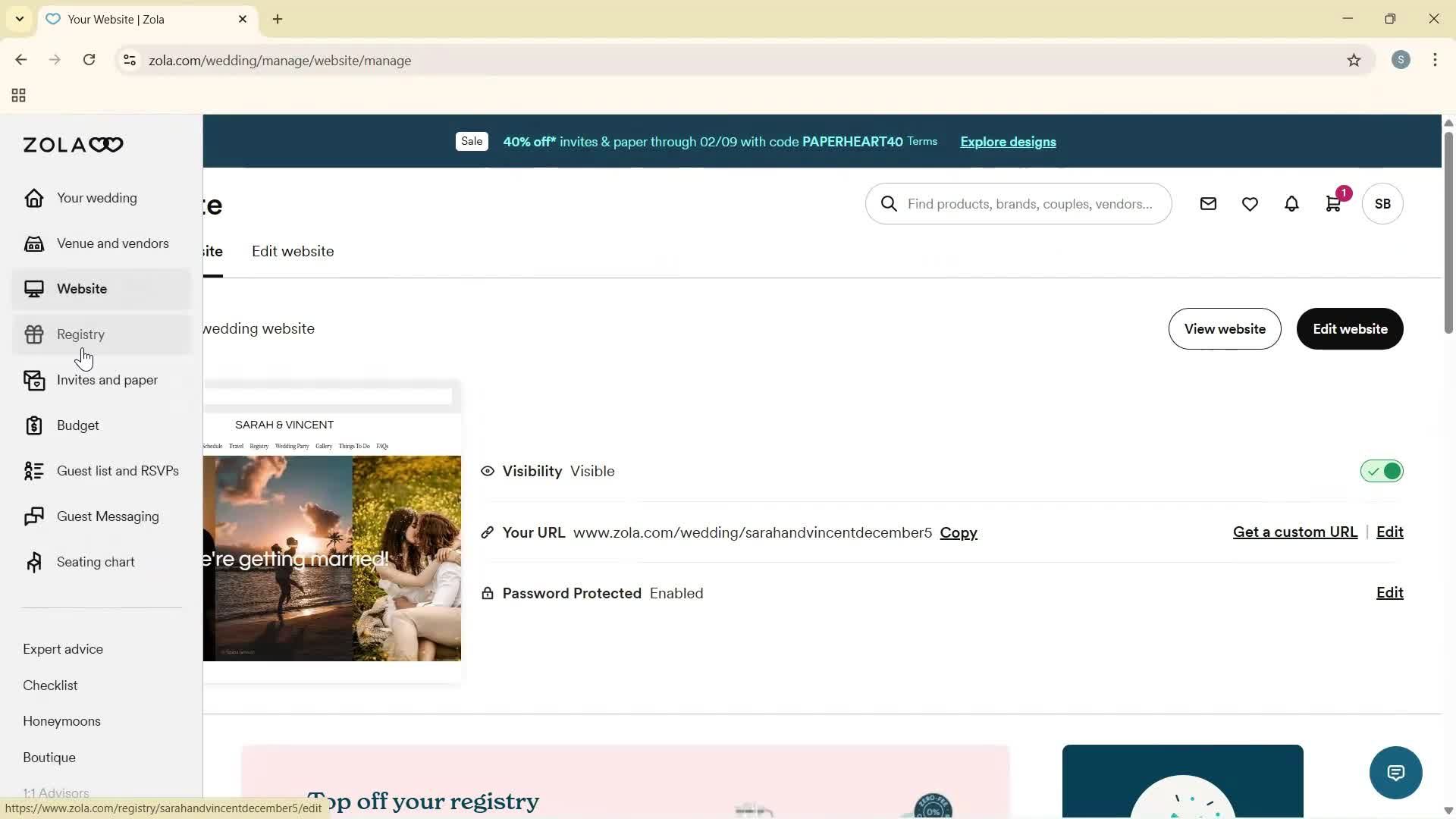1456x819 pixels.
Task: Open the live chat bubble
Action: click(1395, 772)
